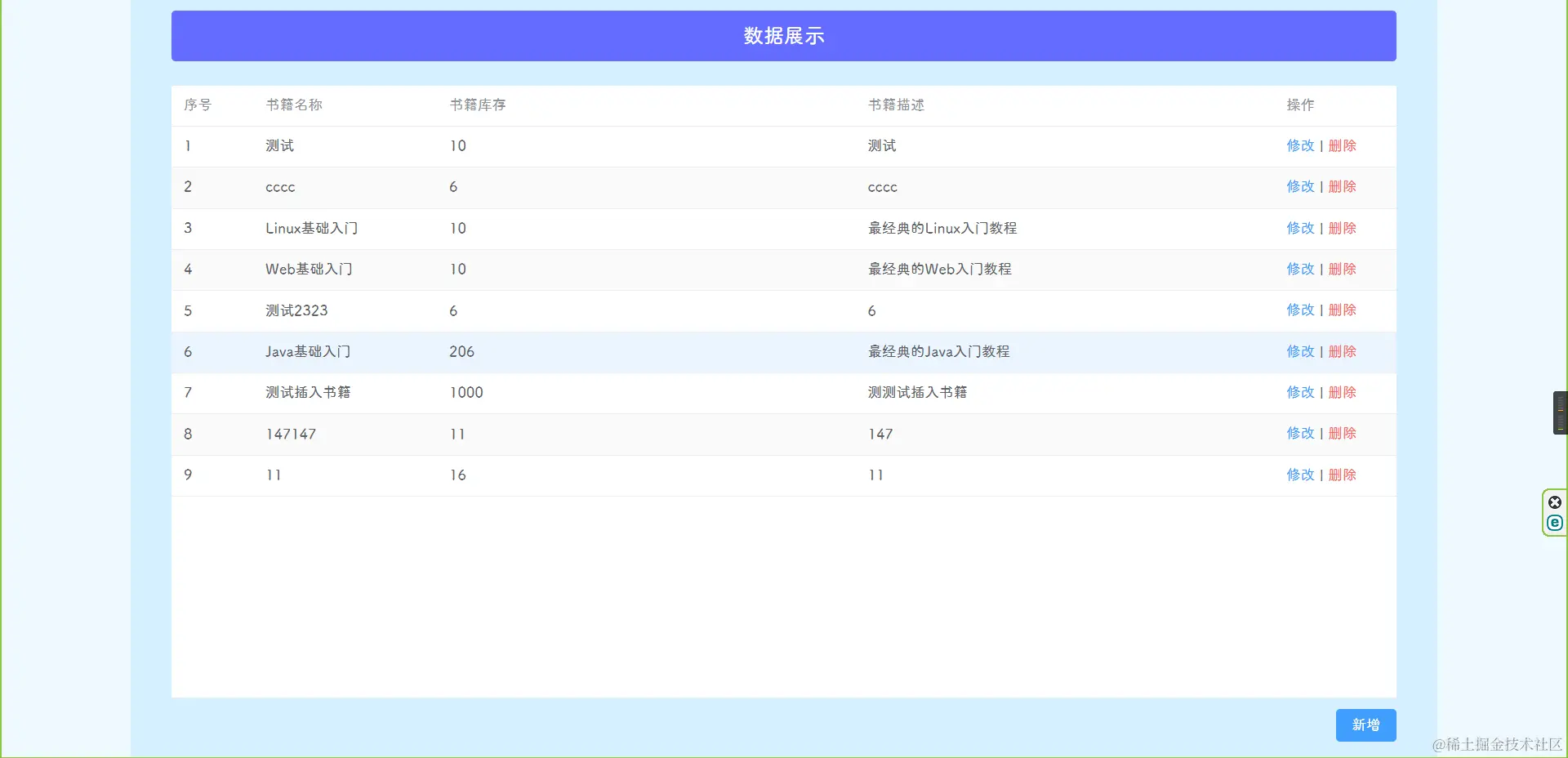Click the stock value 1000
The height and width of the screenshot is (758, 1568).
[466, 392]
